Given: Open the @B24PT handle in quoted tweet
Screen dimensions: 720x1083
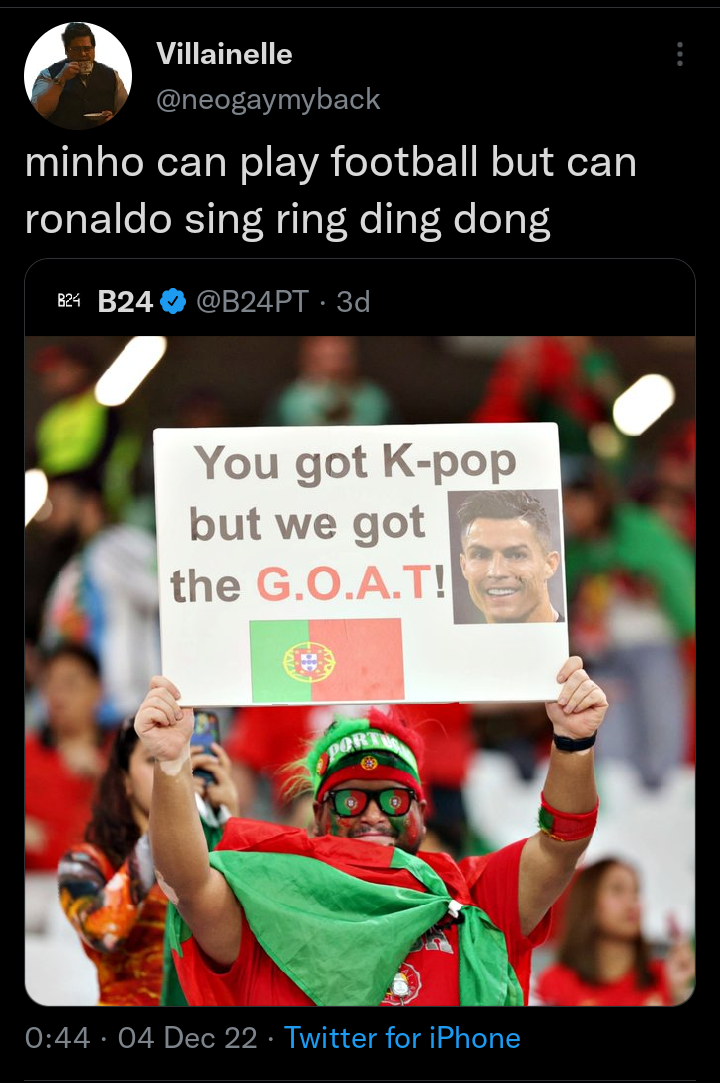Looking at the screenshot, I should (x=253, y=301).
